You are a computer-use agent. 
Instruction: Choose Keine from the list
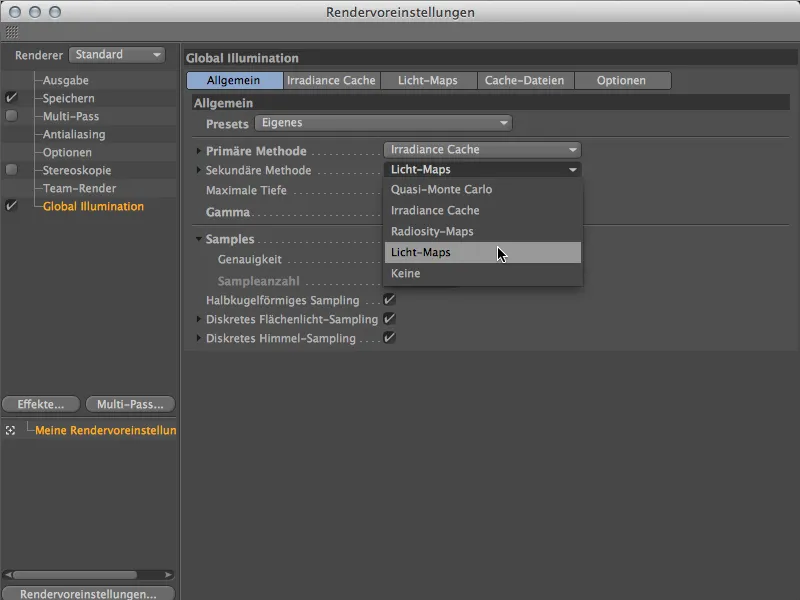pos(483,273)
